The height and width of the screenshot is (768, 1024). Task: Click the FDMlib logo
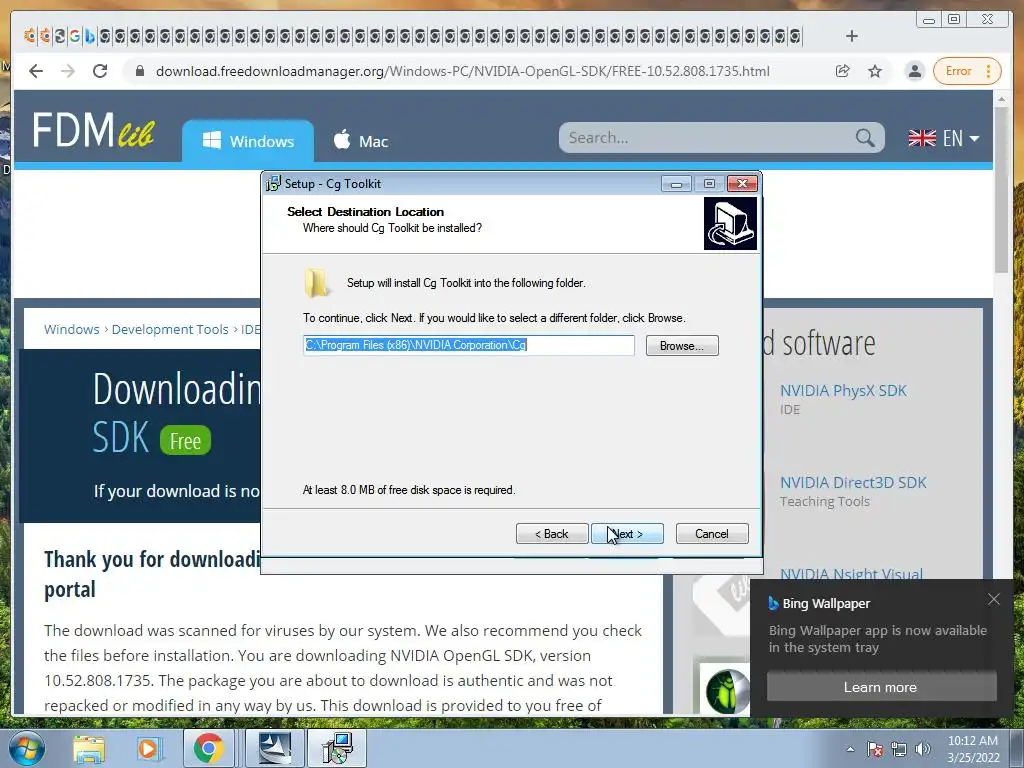point(93,129)
